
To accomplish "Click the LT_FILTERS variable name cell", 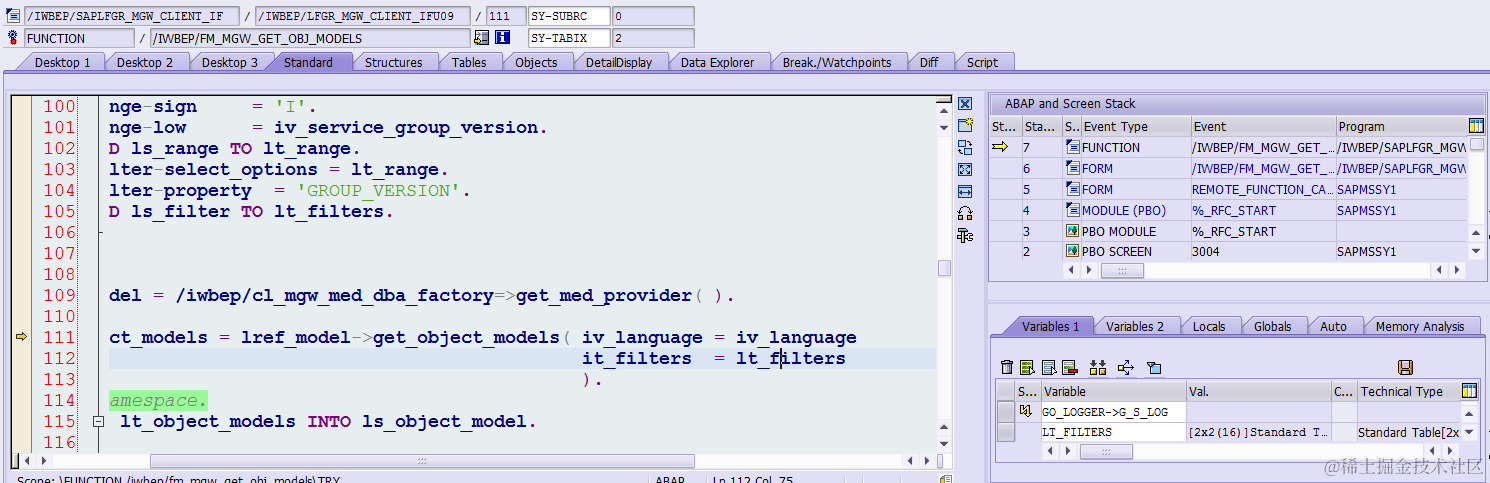I will [x=1112, y=432].
